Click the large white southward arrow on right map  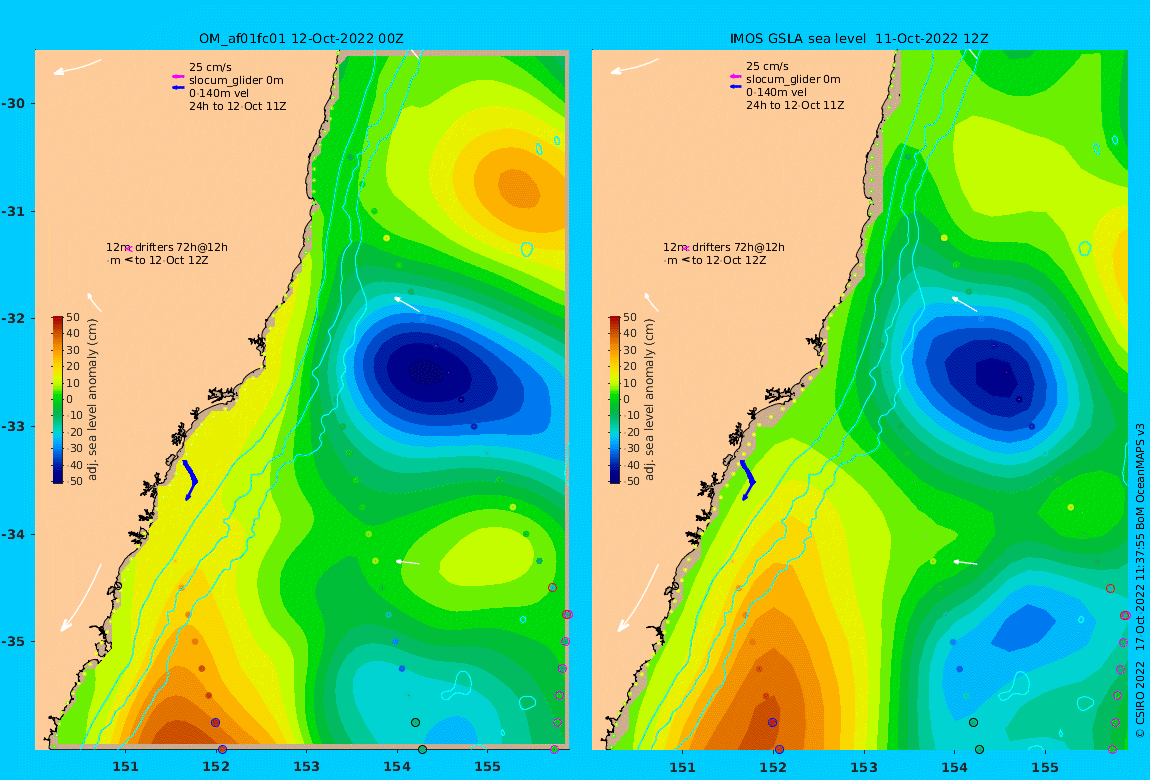click(639, 597)
